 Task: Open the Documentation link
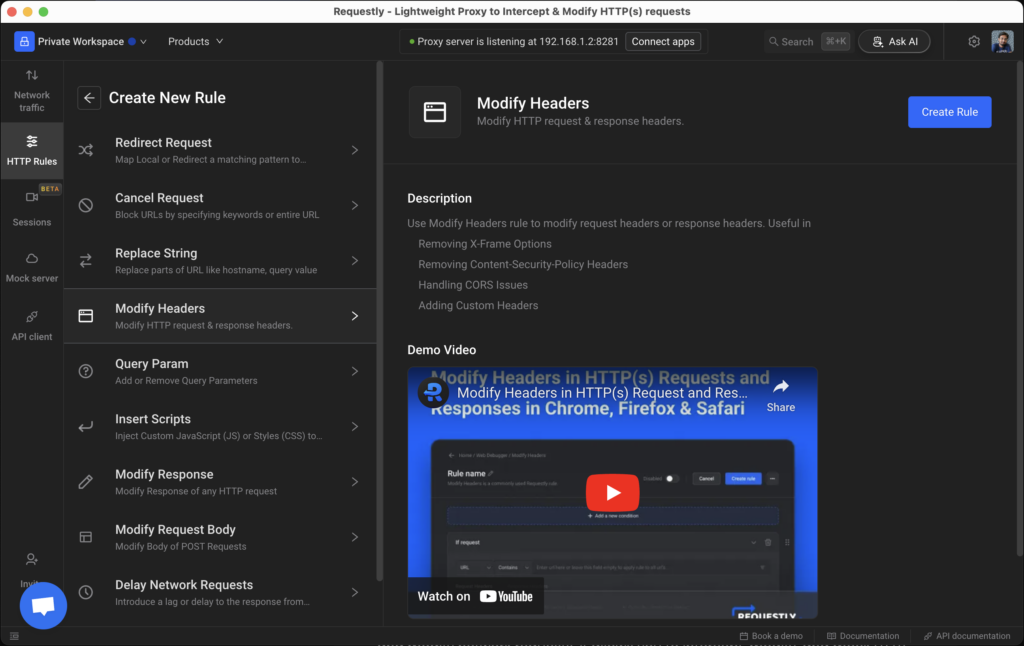point(863,636)
